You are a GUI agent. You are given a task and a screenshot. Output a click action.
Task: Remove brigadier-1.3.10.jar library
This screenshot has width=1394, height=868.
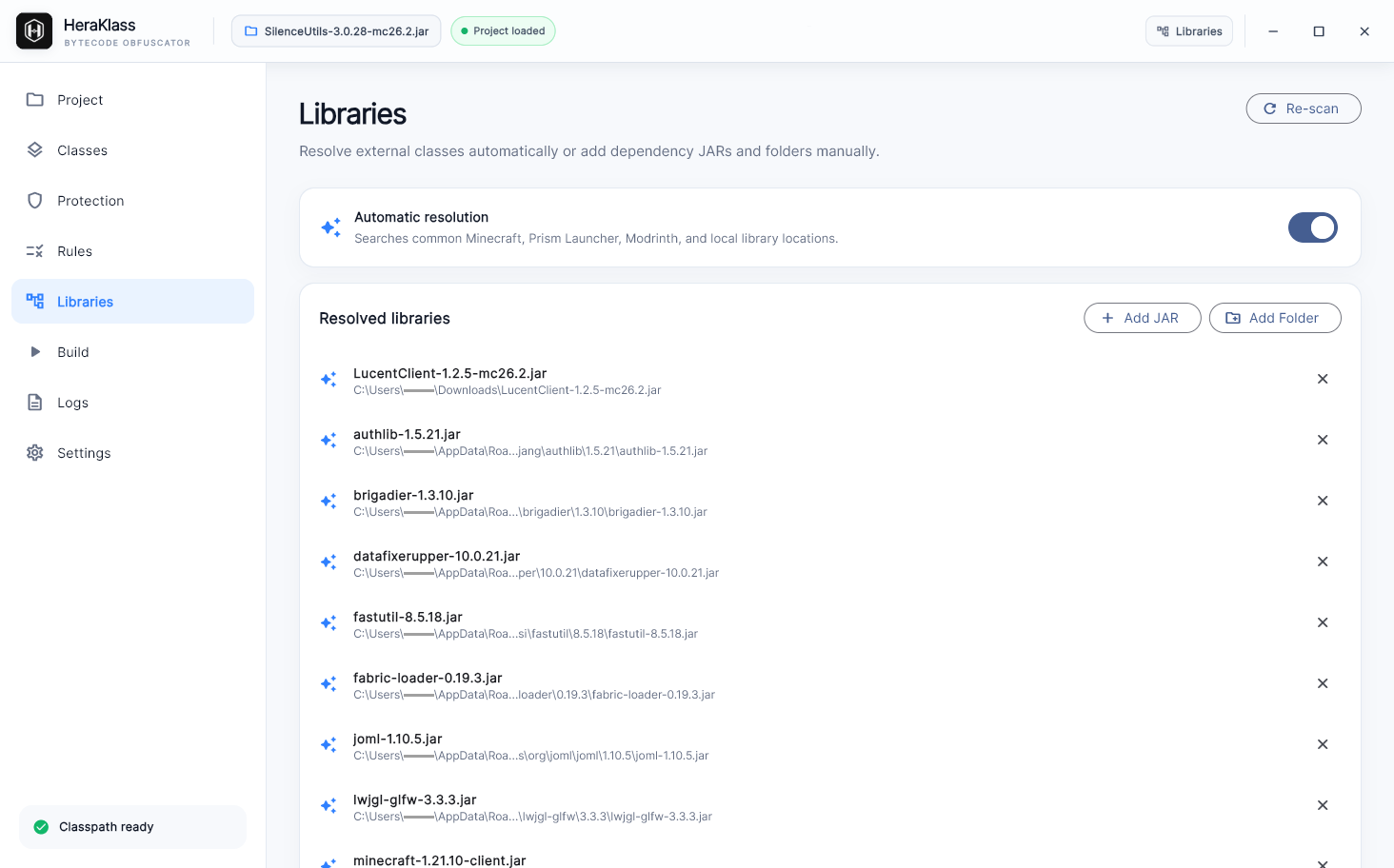pyautogui.click(x=1322, y=501)
